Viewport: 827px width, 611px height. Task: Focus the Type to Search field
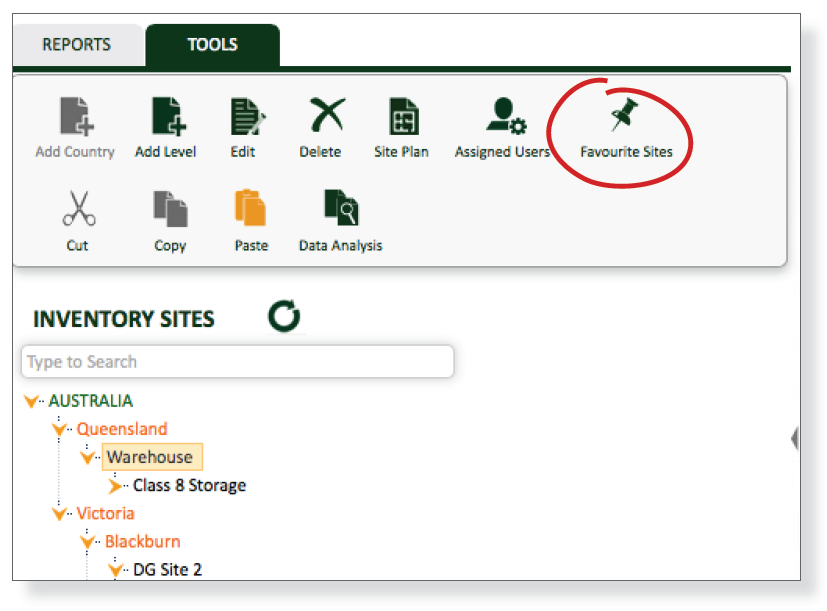coord(237,361)
